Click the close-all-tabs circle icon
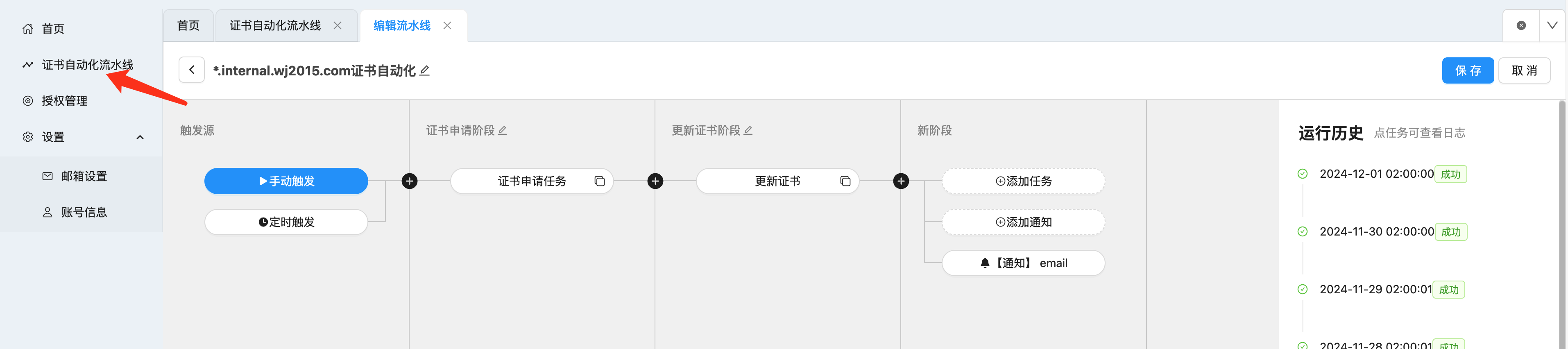The image size is (1568, 349). tap(1520, 25)
